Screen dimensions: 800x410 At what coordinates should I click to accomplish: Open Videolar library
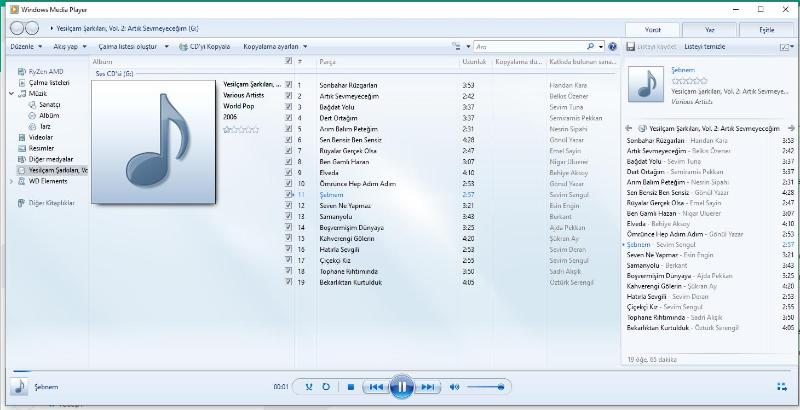pos(36,137)
